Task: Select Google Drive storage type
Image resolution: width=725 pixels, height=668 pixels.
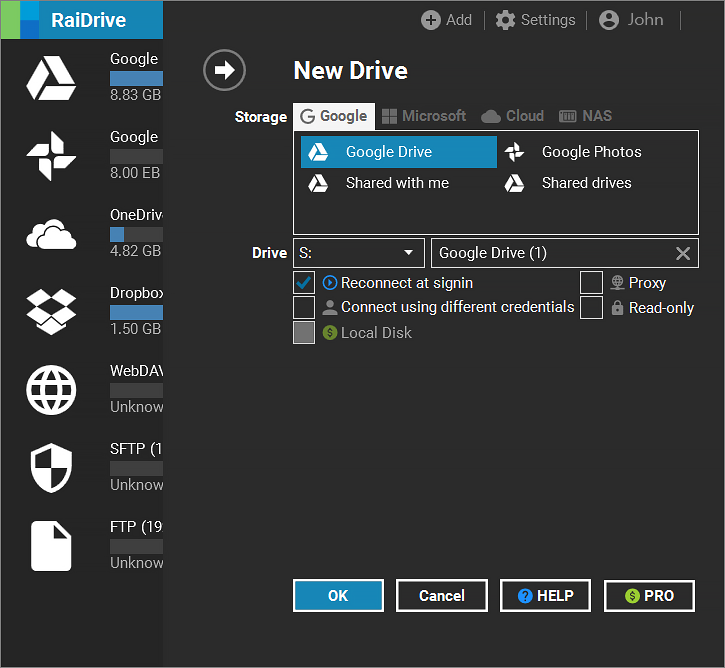Action: [x=399, y=152]
